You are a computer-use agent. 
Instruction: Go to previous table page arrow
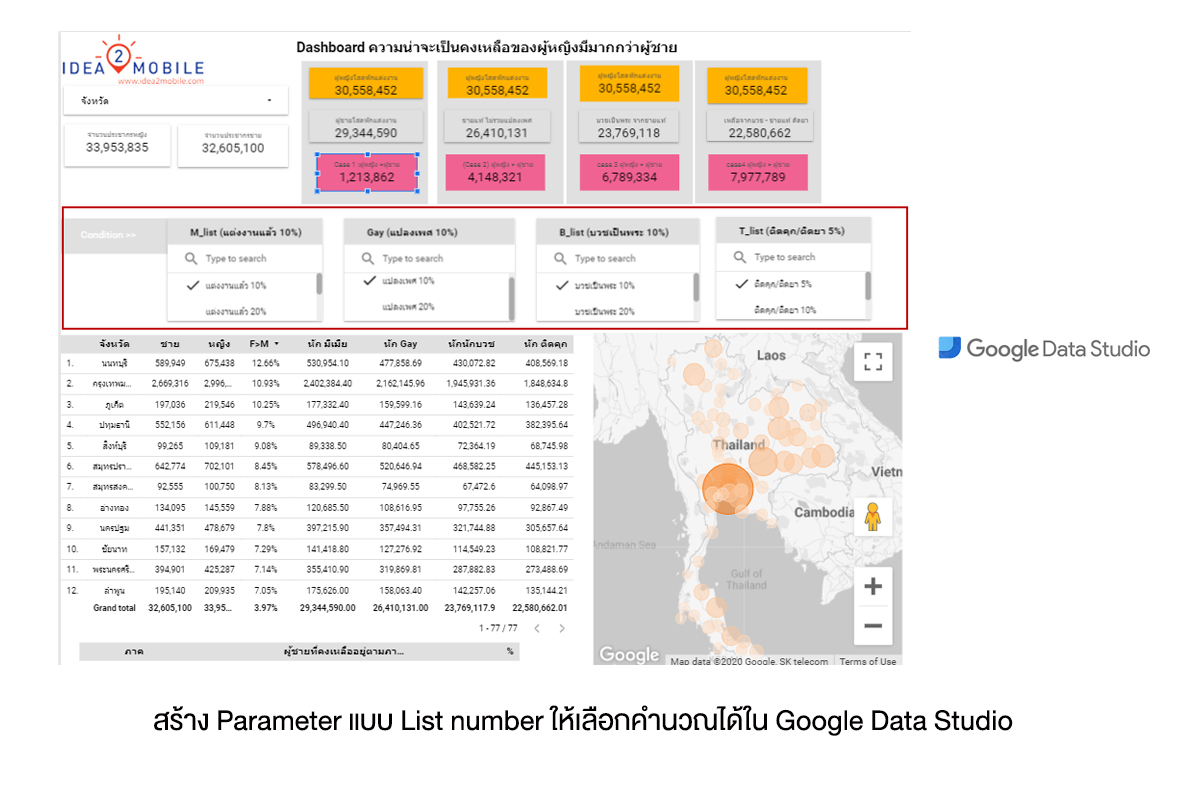536,628
